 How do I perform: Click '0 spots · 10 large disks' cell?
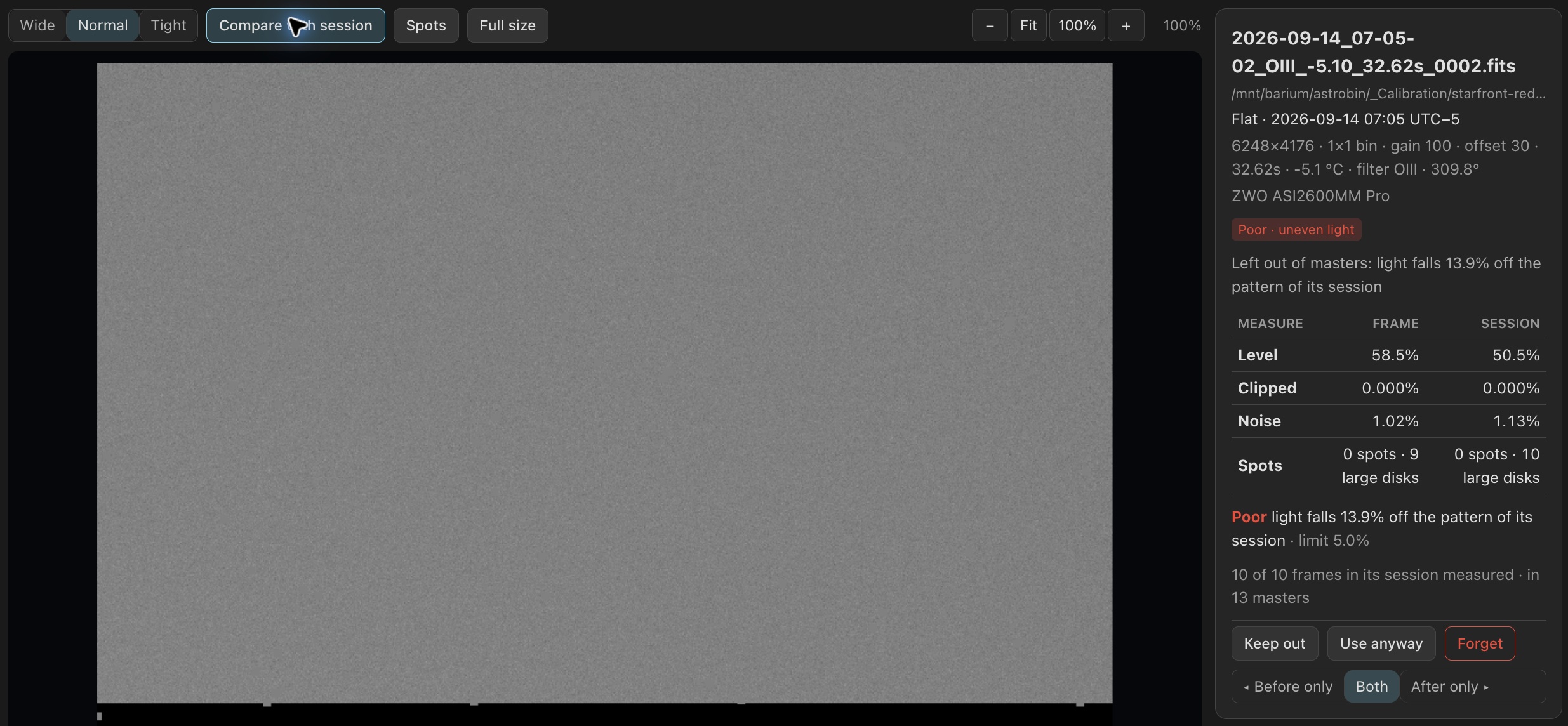pyautogui.click(x=1496, y=466)
